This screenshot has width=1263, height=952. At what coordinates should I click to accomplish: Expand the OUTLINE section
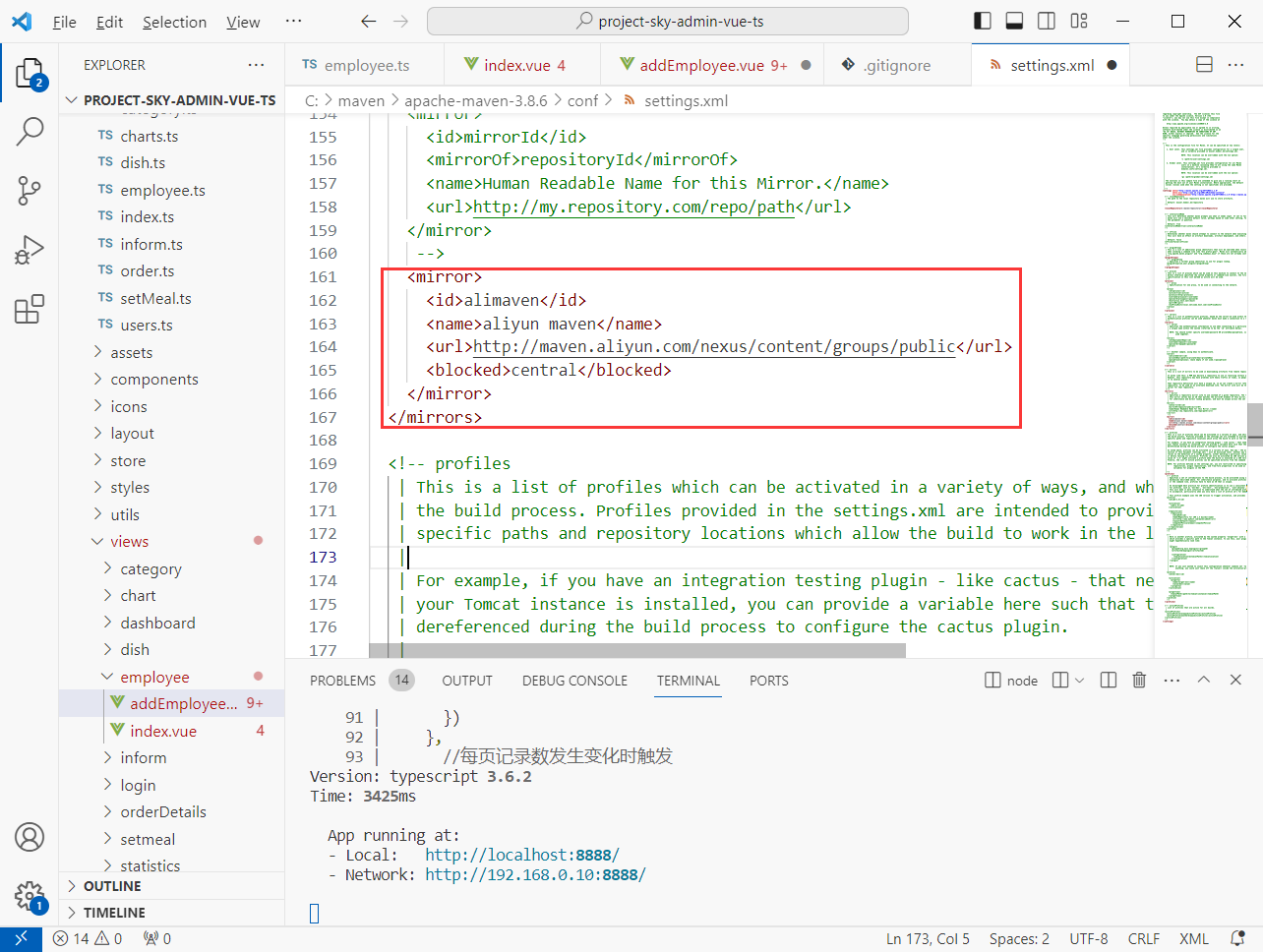point(171,886)
